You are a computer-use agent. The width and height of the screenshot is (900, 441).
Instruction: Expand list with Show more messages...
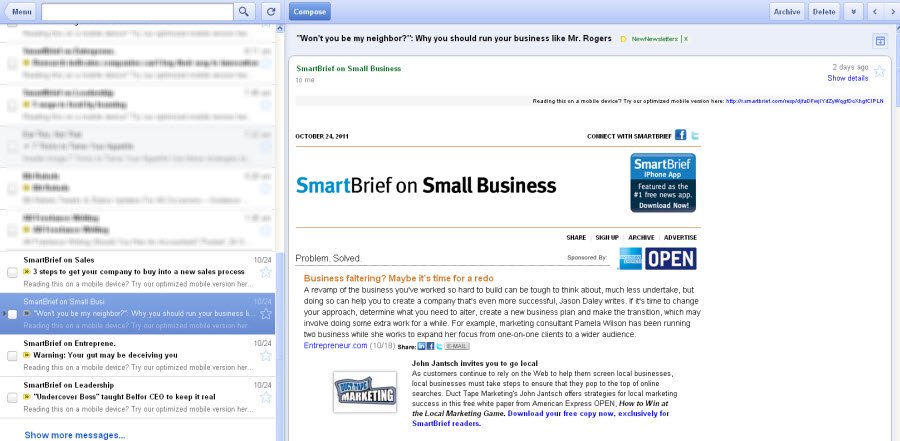pyautogui.click(x=75, y=435)
